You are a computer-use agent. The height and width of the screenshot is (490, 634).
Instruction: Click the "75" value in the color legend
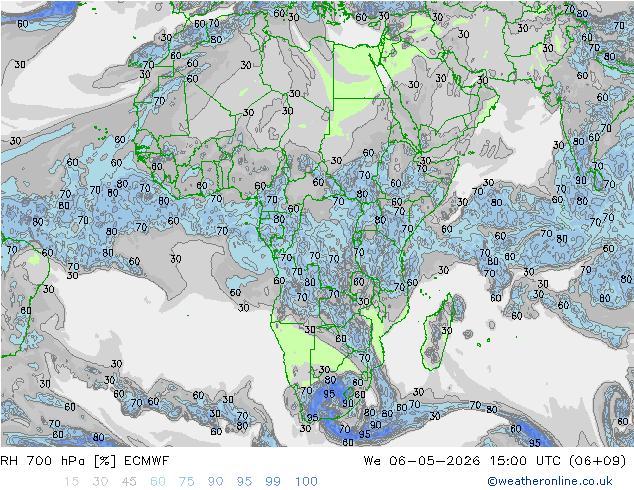[x=186, y=482]
